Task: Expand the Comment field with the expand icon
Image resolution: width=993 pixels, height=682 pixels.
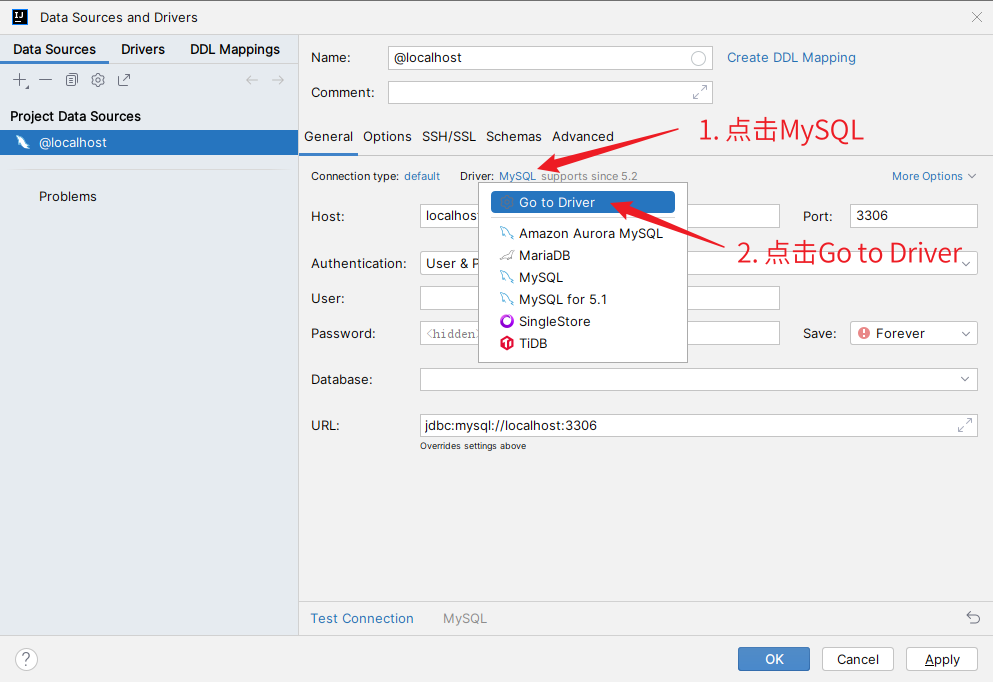Action: click(x=700, y=92)
